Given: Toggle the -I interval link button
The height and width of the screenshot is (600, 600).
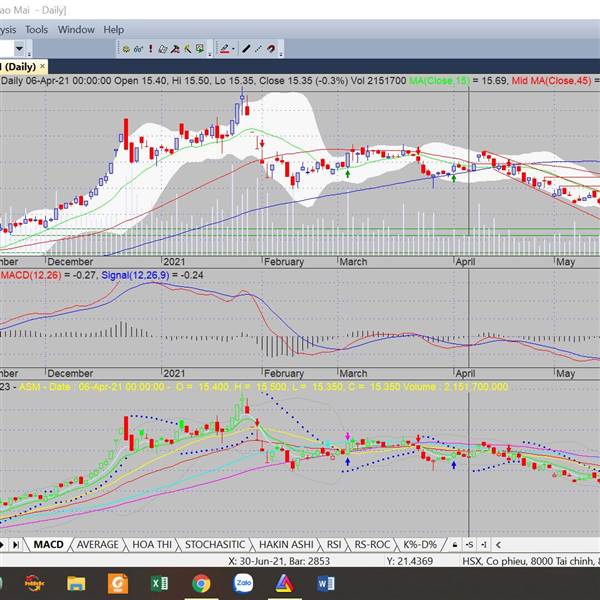Looking at the screenshot, I should [484, 545].
